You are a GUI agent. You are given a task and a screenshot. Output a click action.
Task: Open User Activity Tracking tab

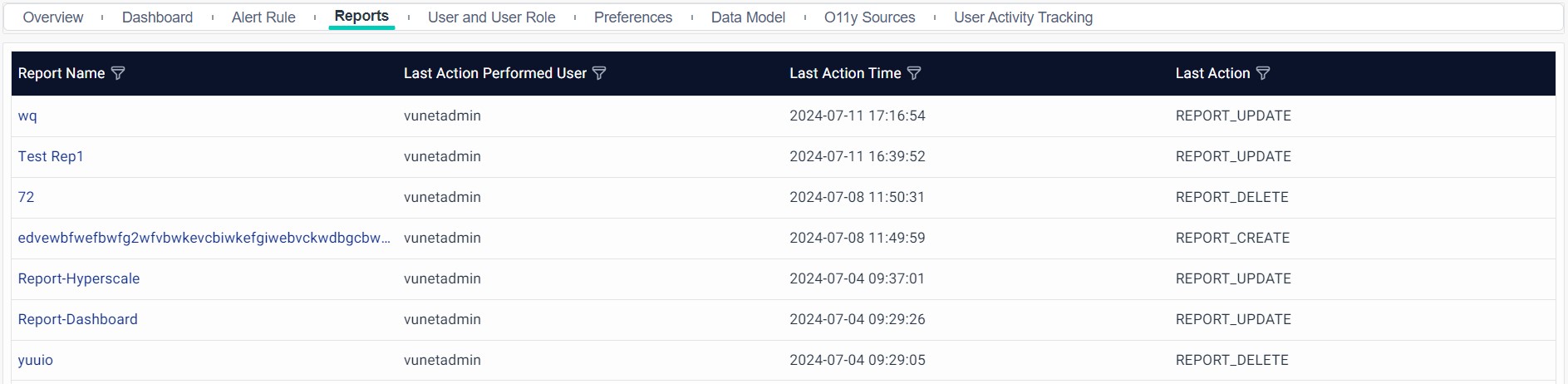(x=1023, y=17)
